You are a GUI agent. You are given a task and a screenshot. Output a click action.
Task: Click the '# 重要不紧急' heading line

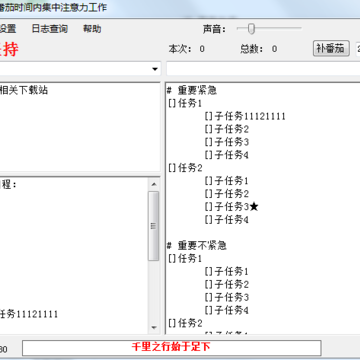(197, 246)
